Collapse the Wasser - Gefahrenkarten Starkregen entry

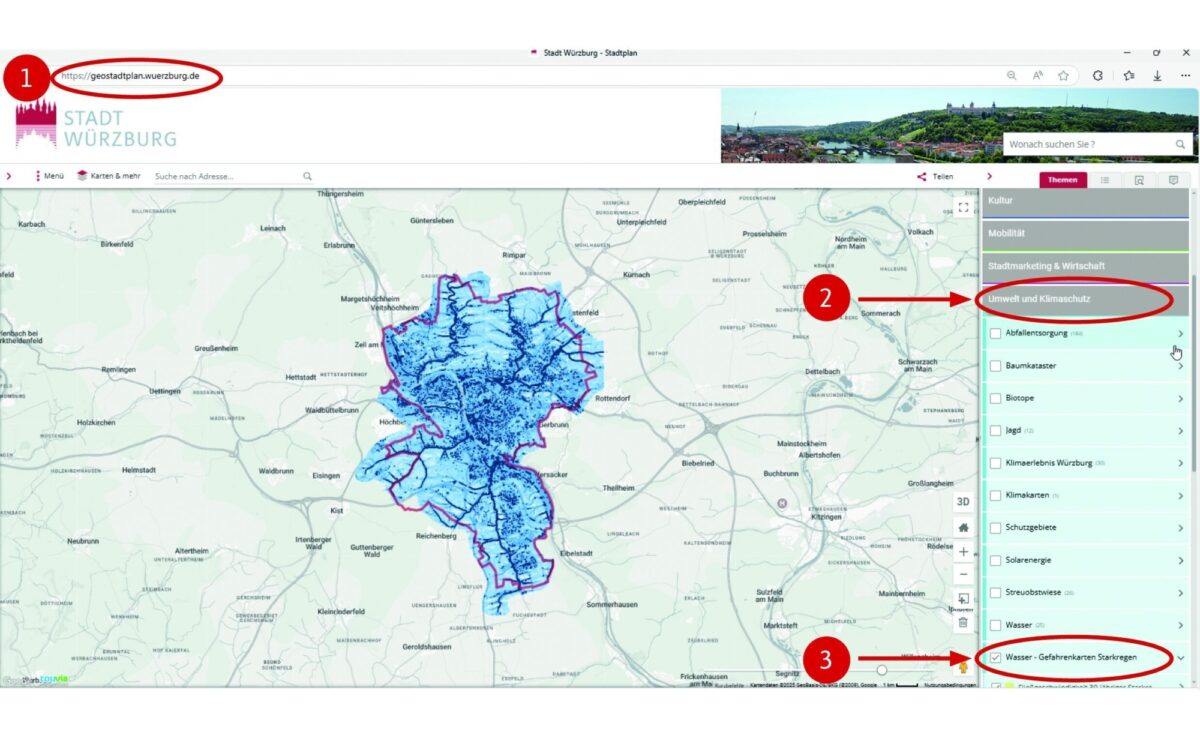point(1180,660)
